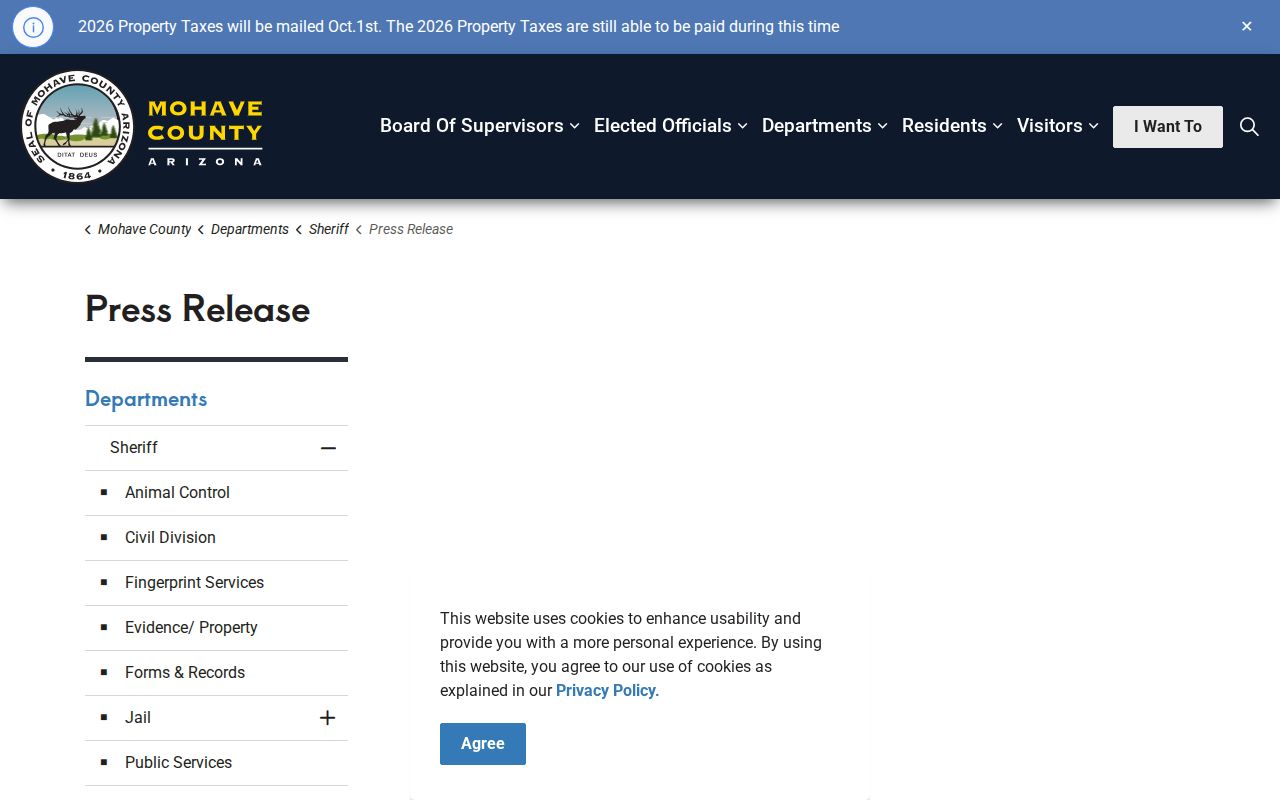Open the Board Of Supervisors dropdown menu
Image resolution: width=1280 pixels, height=800 pixels.
[480, 126]
